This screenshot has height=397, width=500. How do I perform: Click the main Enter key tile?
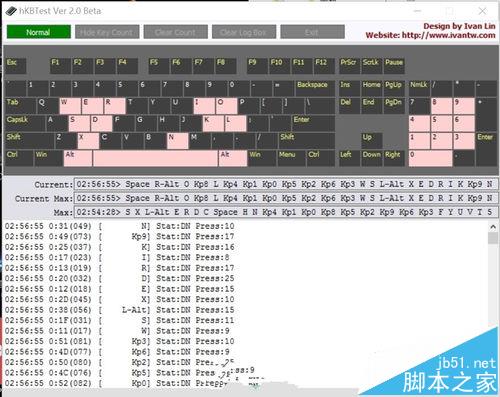313,123
